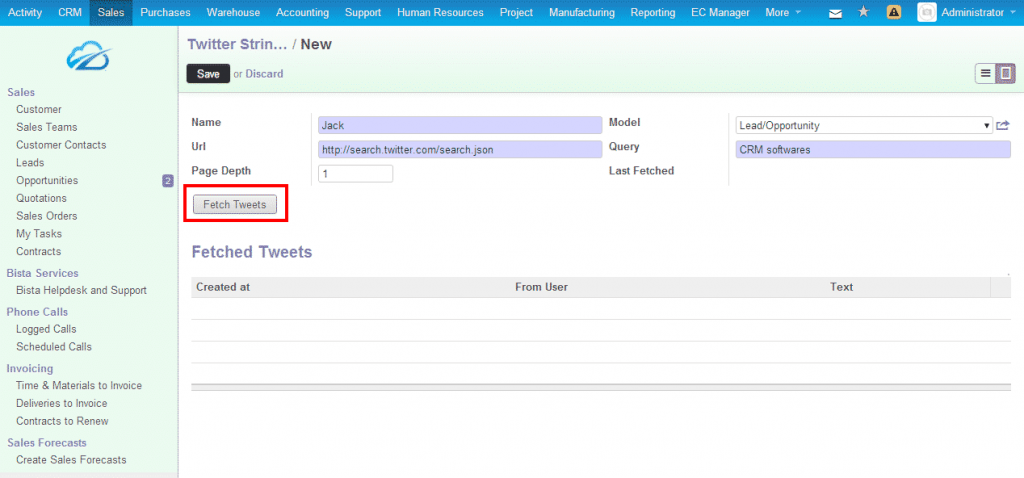Click the cloud company logo
Screen dimensions: 1024x478
coord(88,56)
